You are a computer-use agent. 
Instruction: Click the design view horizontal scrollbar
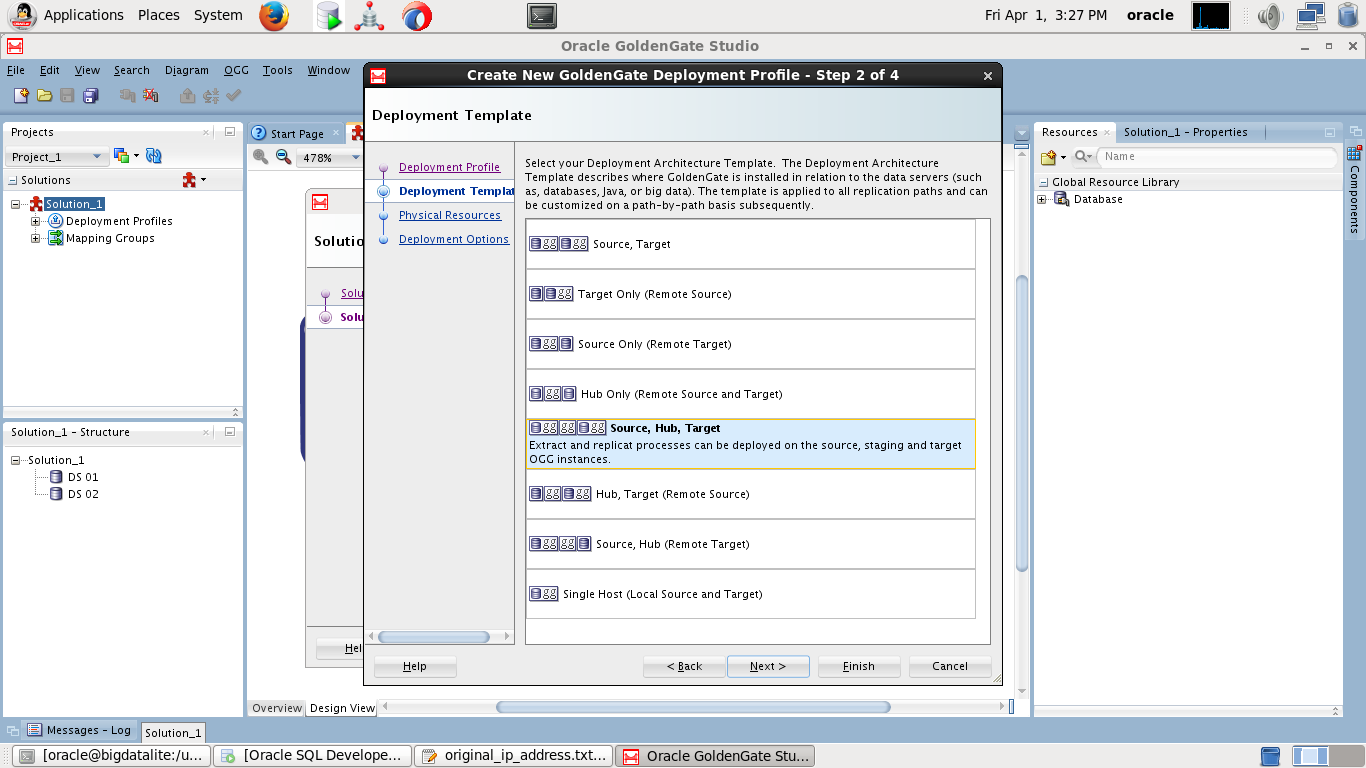pyautogui.click(x=693, y=707)
